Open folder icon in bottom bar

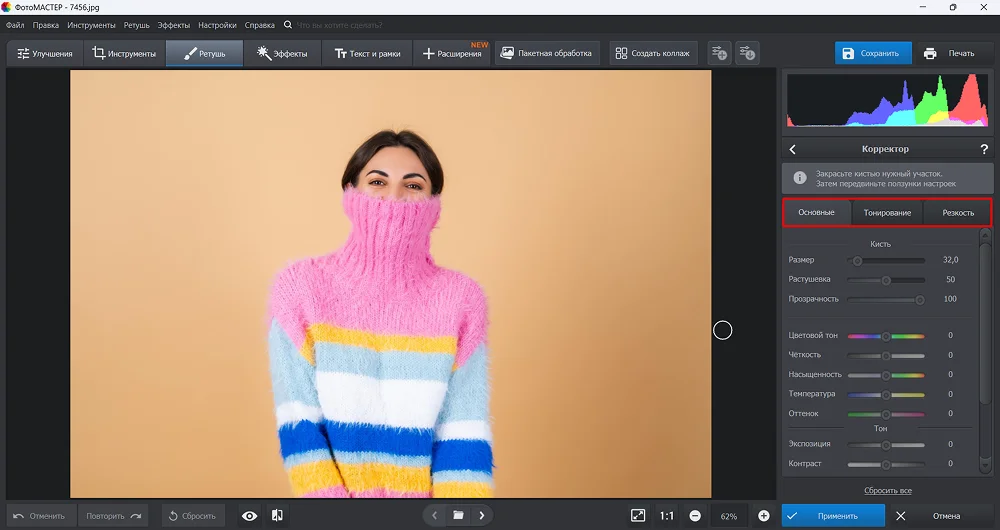[x=458, y=515]
